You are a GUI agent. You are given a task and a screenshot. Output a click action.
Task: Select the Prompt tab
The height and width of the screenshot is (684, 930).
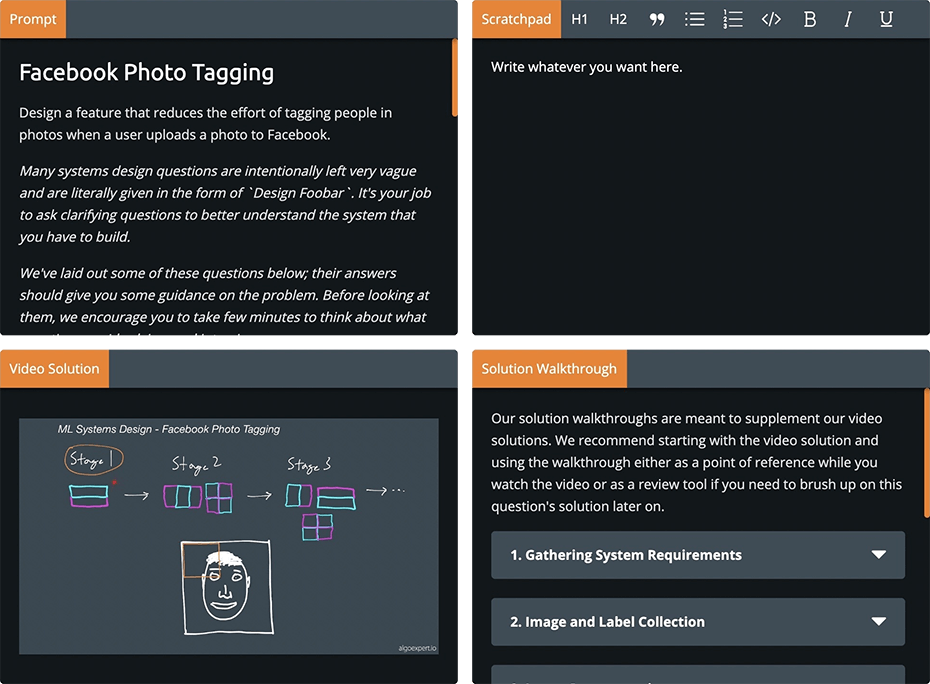point(33,19)
